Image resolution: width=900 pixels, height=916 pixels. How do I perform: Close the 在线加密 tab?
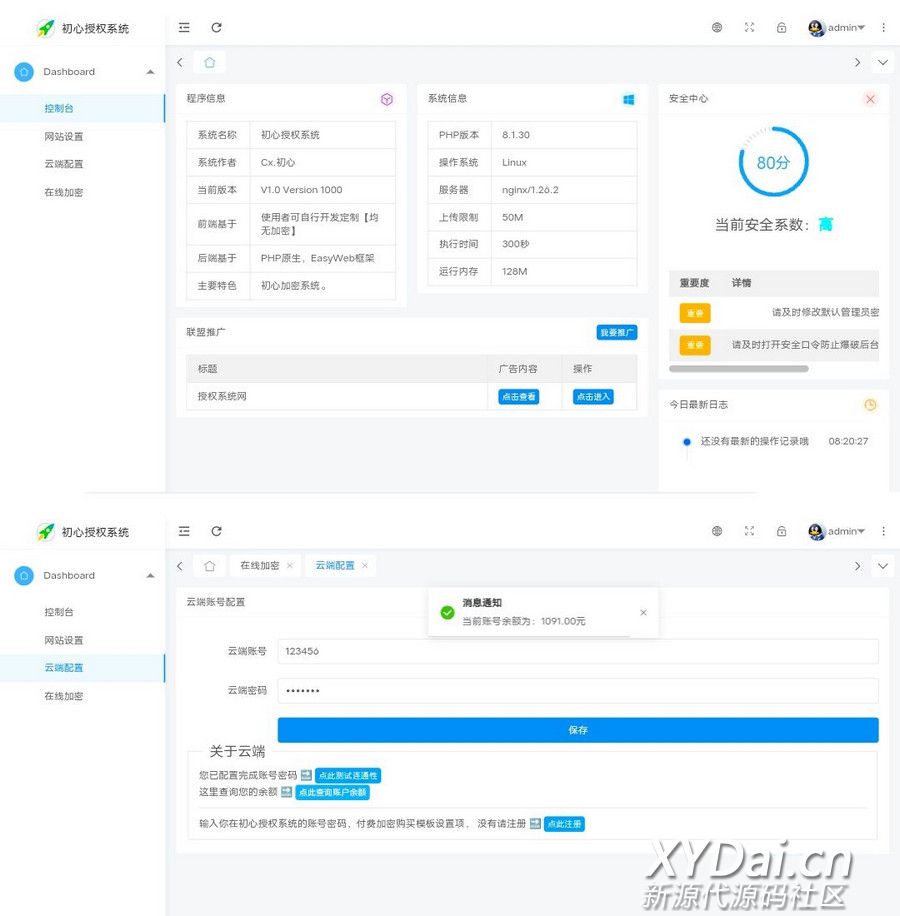point(290,566)
